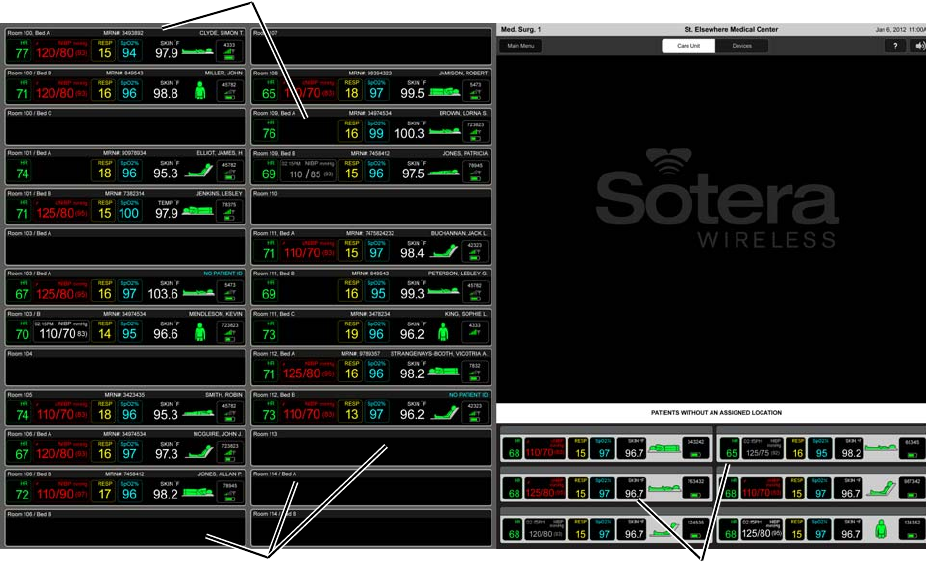Click SpO2 value 94 for Clyde, Simon T

(x=129, y=53)
